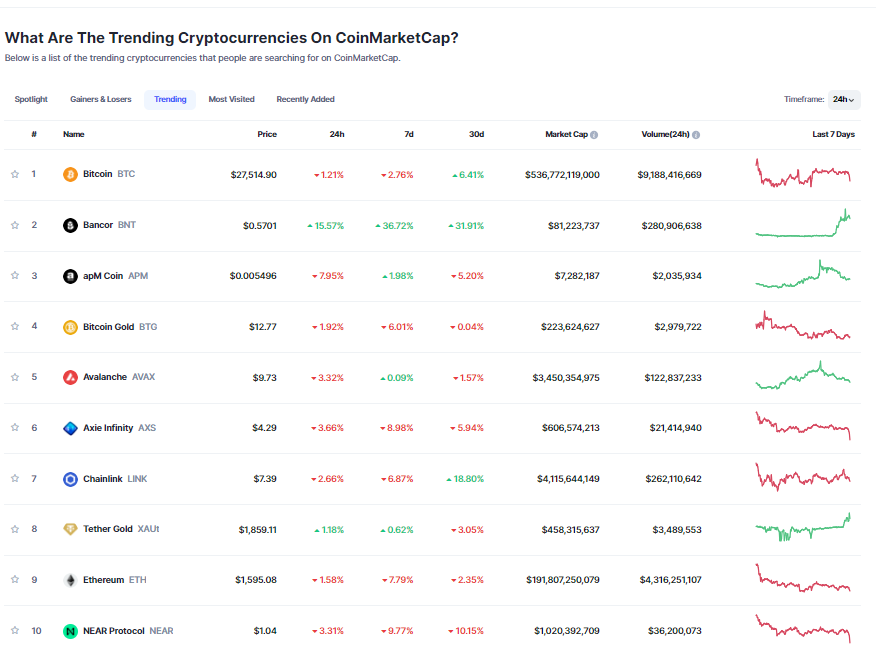
Task: Select the Trending tab
Action: [170, 99]
